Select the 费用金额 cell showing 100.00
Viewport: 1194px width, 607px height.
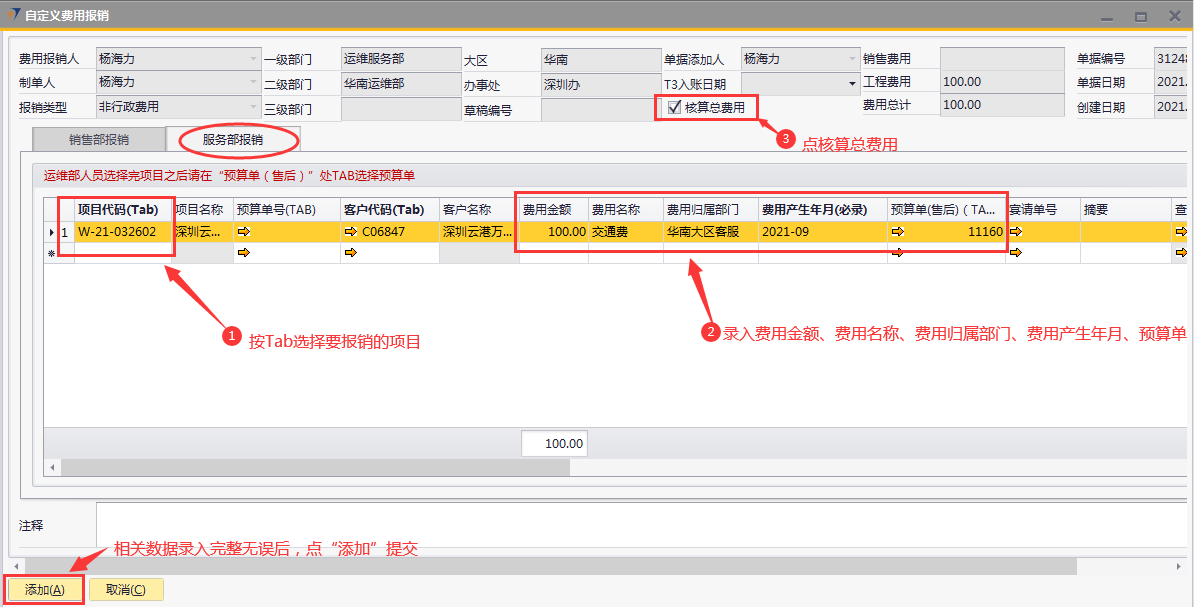(553, 232)
